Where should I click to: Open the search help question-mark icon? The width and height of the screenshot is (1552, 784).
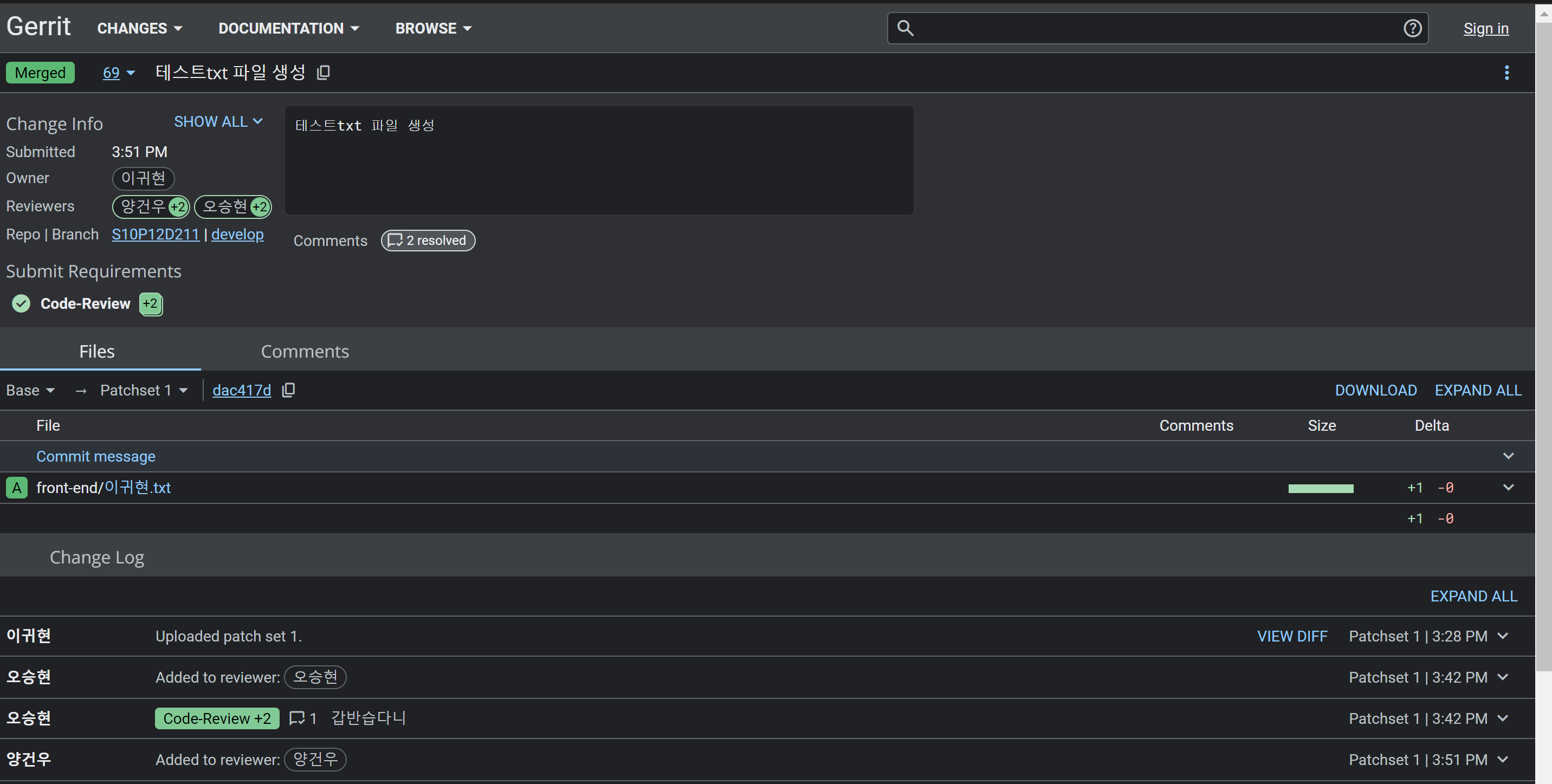coord(1412,28)
